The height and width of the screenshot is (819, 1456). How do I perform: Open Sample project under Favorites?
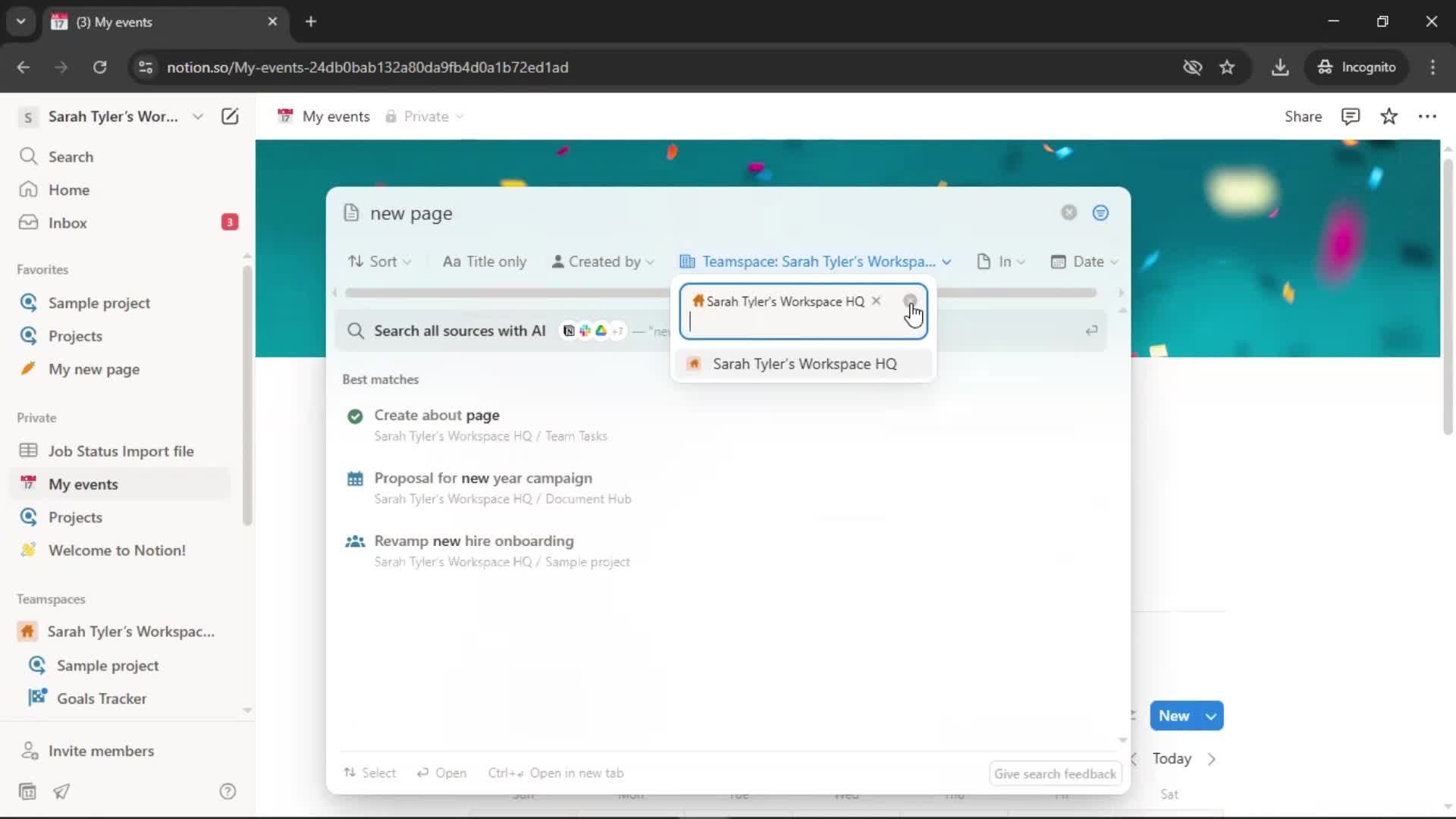point(121,303)
